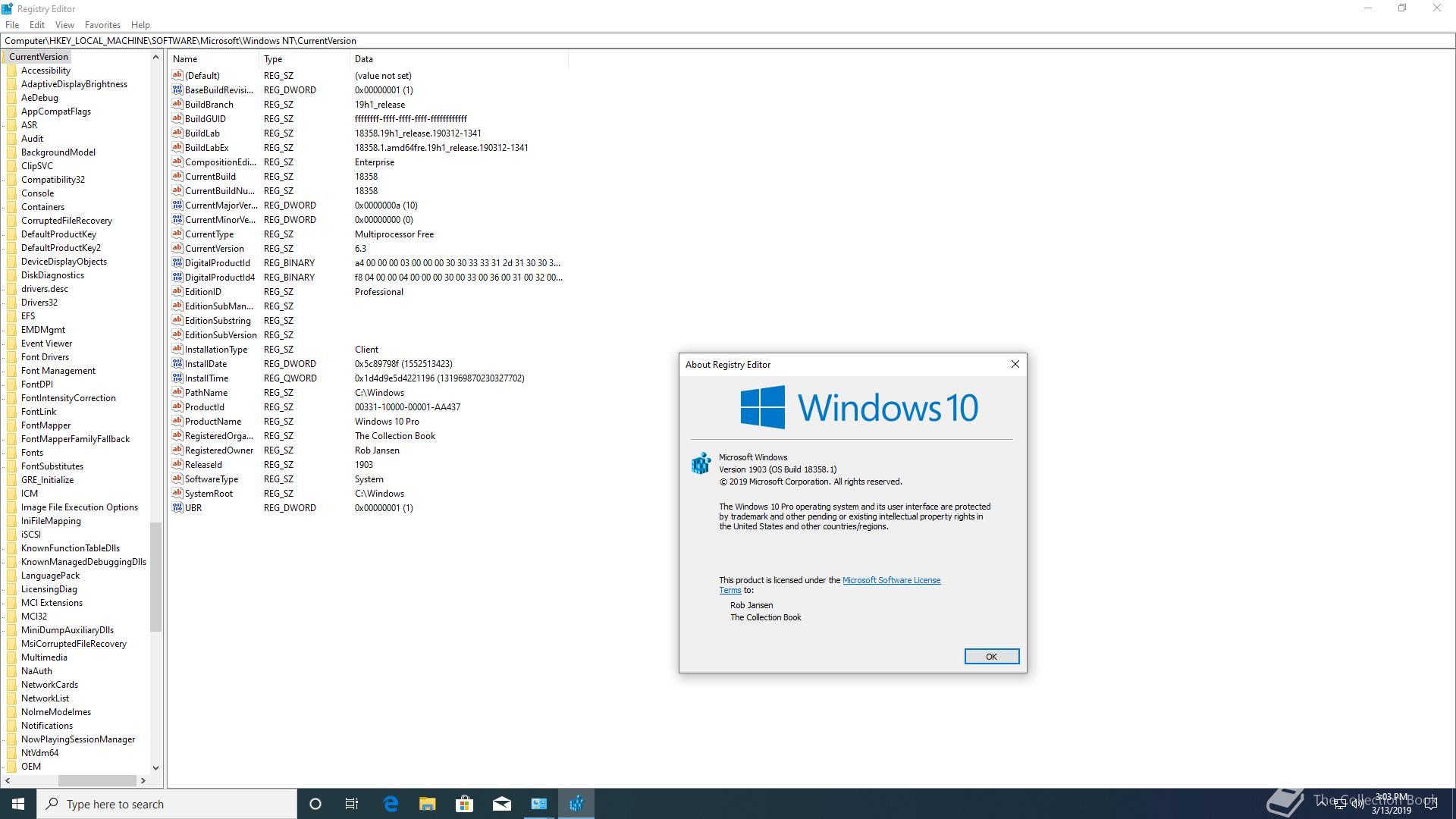The height and width of the screenshot is (819, 1456).
Task: Open the Favorites menu
Action: click(102, 25)
